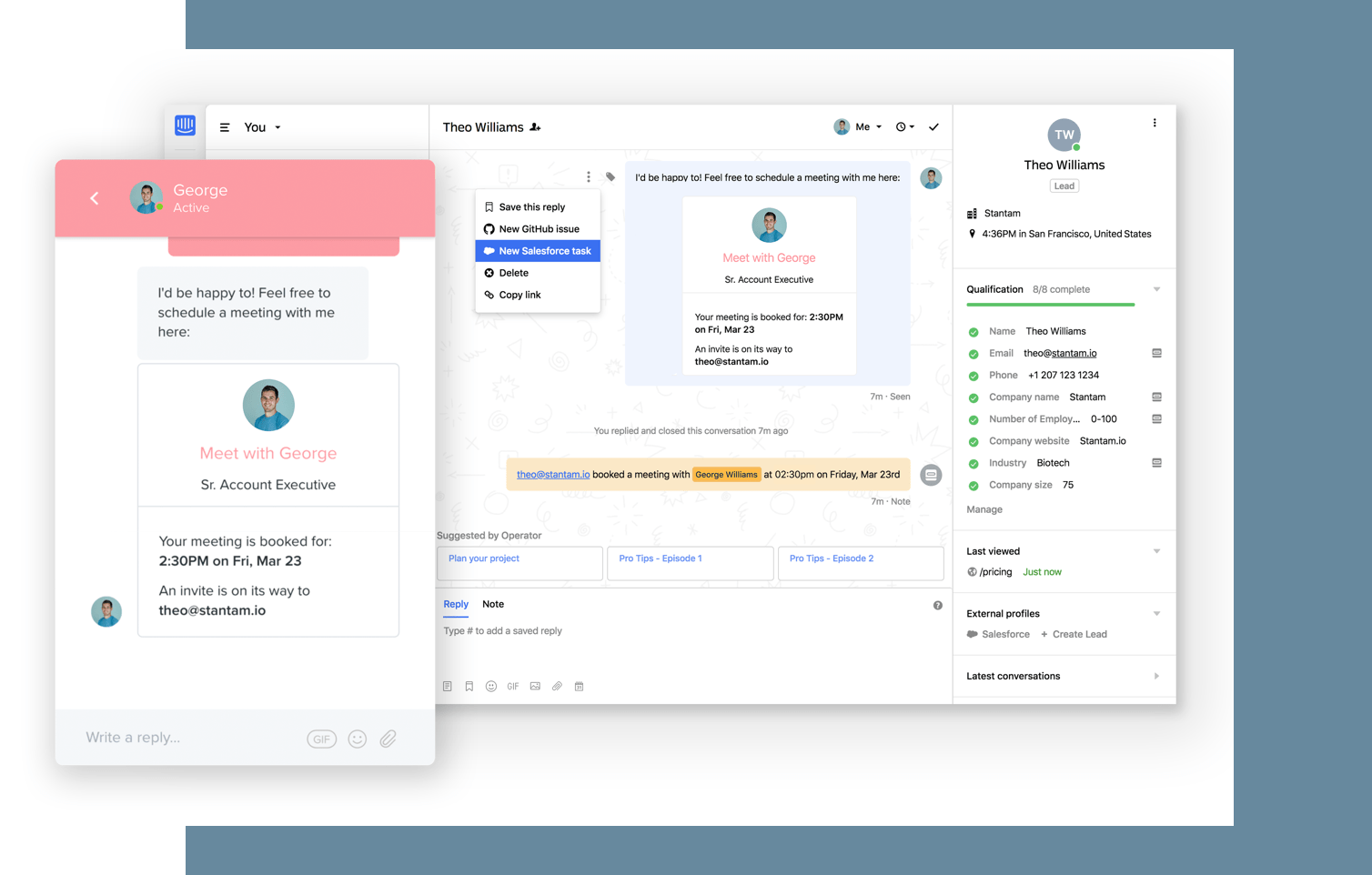Open the three-dot menu in profile panel
Image resolution: width=1372 pixels, height=875 pixels.
[x=1155, y=123]
